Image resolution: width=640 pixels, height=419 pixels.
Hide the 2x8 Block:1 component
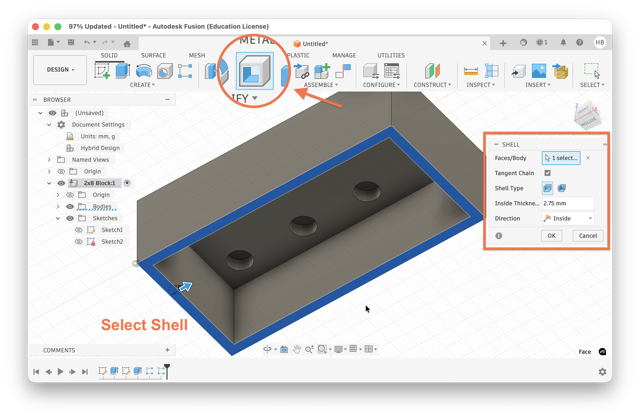click(x=61, y=183)
